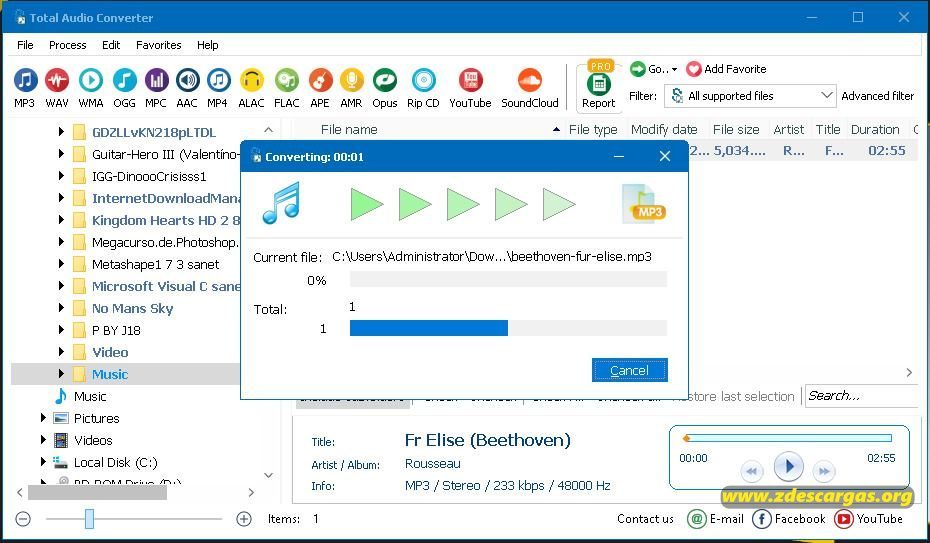
Task: Rewind the preview track
Action: click(x=752, y=471)
